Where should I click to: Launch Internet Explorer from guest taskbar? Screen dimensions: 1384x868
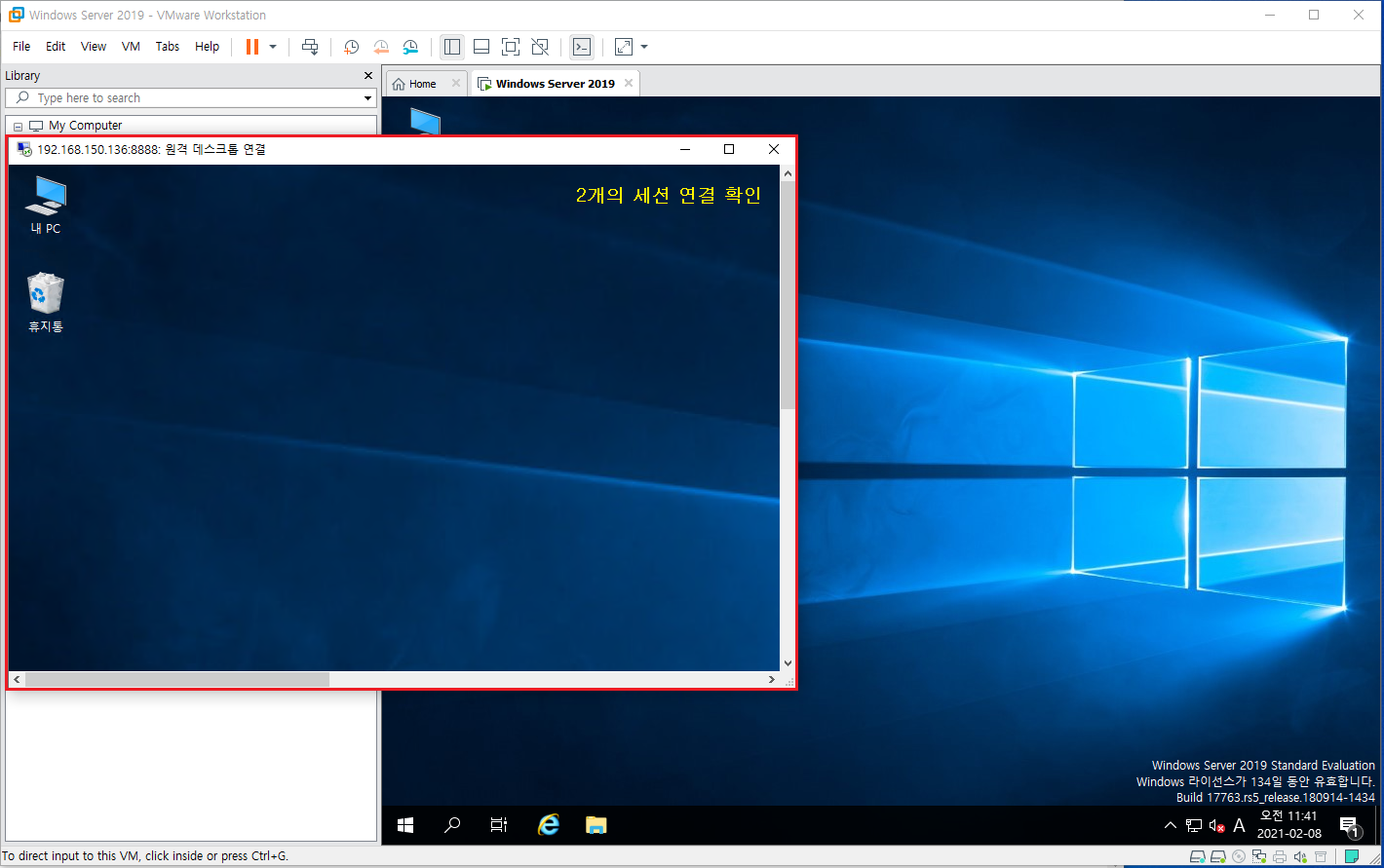pos(549,825)
